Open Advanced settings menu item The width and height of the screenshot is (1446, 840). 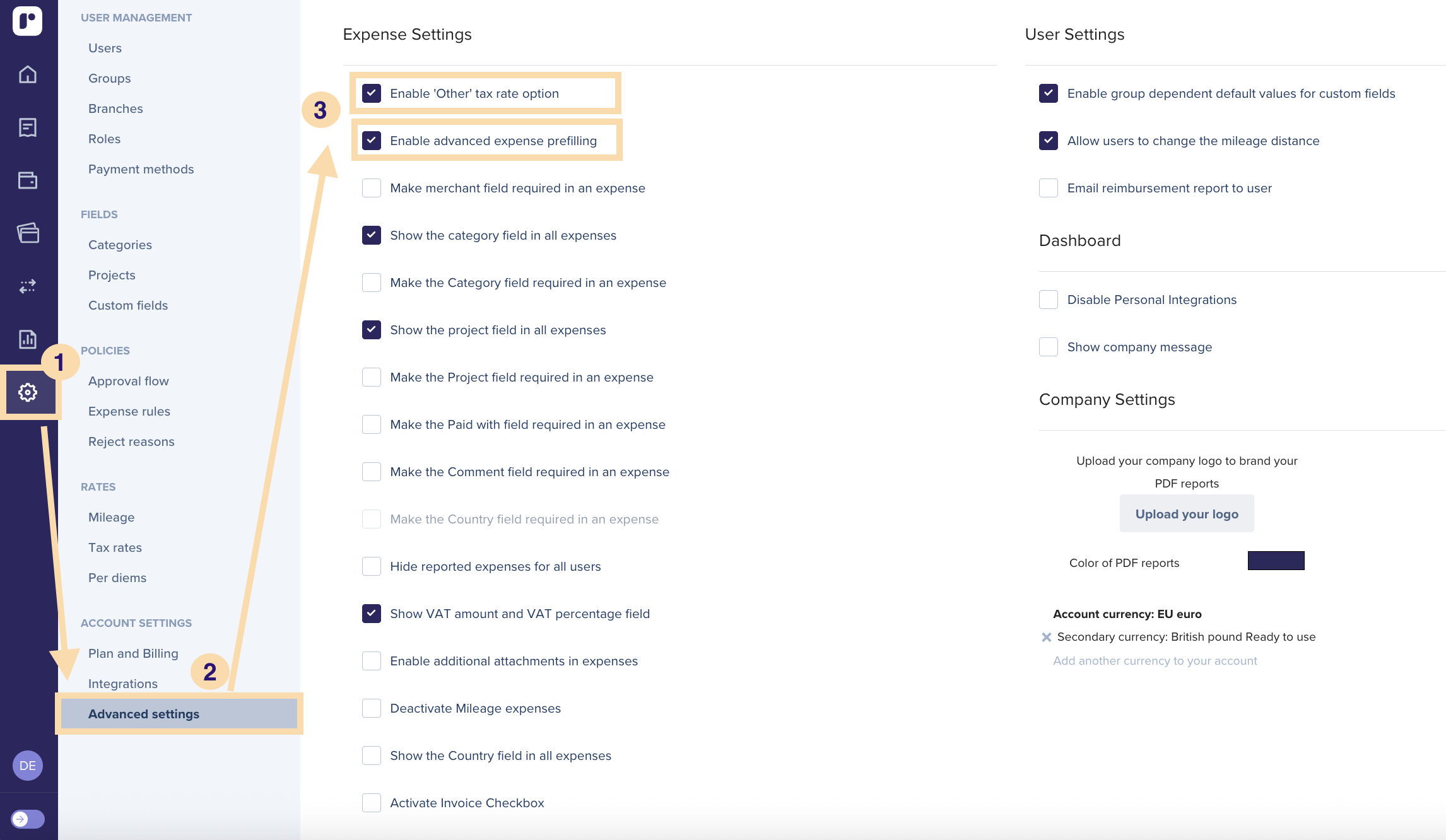144,714
